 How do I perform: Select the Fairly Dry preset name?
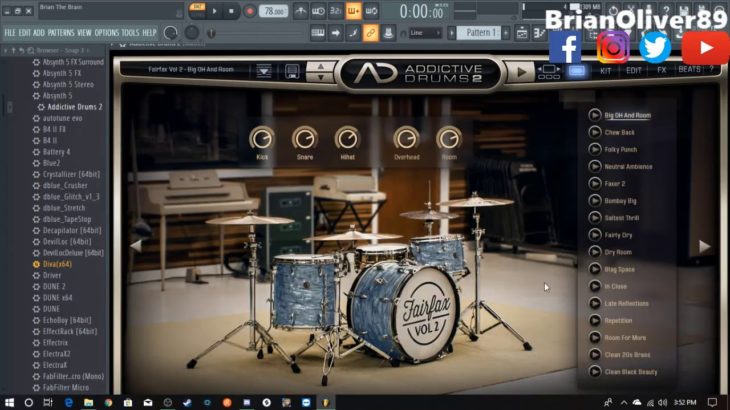[x=618, y=235]
